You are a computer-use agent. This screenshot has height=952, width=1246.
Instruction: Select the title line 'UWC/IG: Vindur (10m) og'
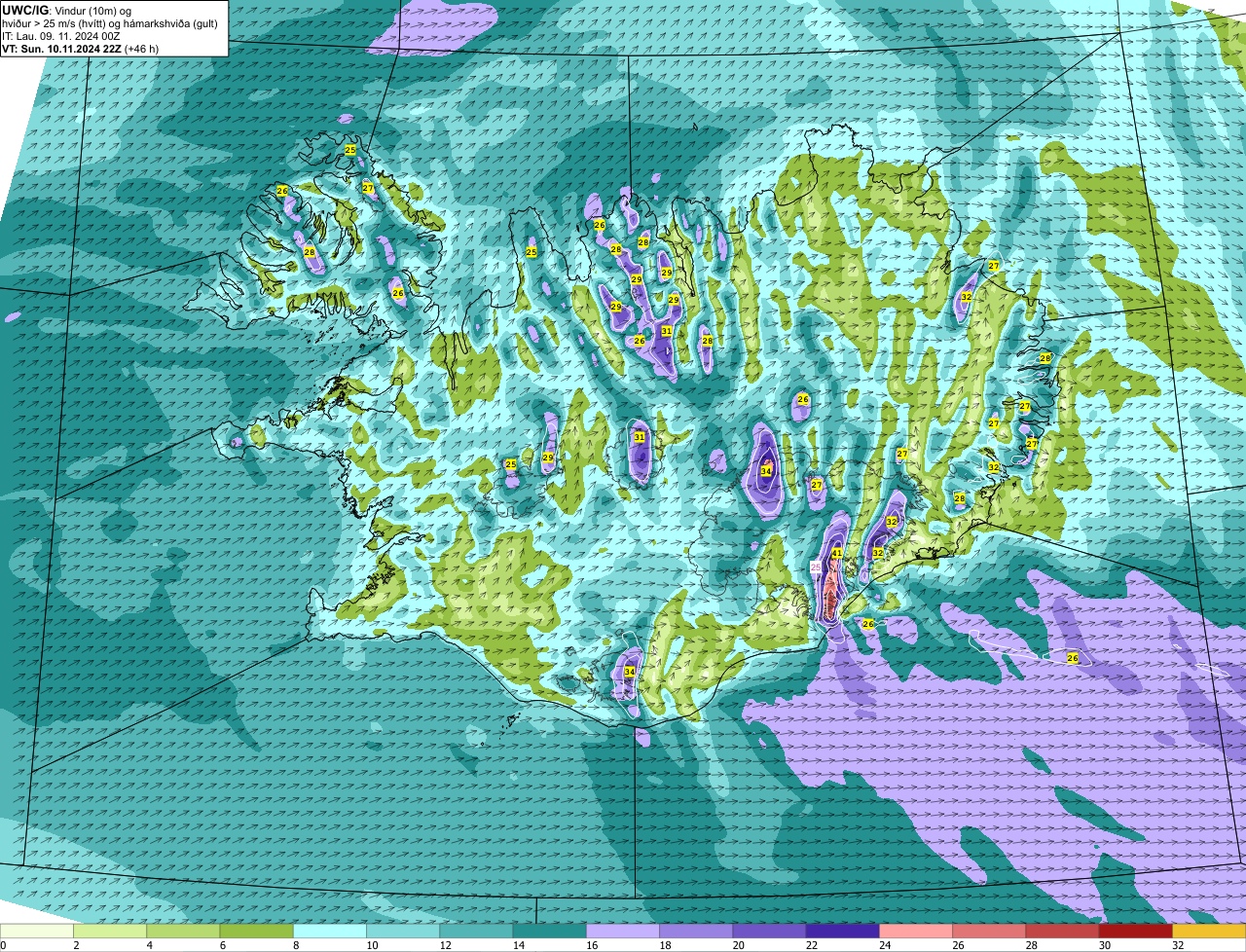(66, 9)
